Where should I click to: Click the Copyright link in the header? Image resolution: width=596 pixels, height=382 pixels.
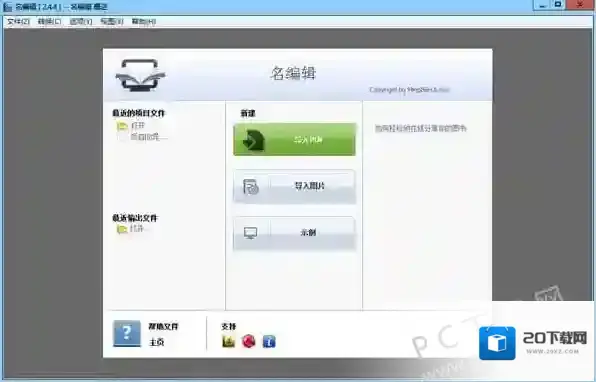[409, 90]
